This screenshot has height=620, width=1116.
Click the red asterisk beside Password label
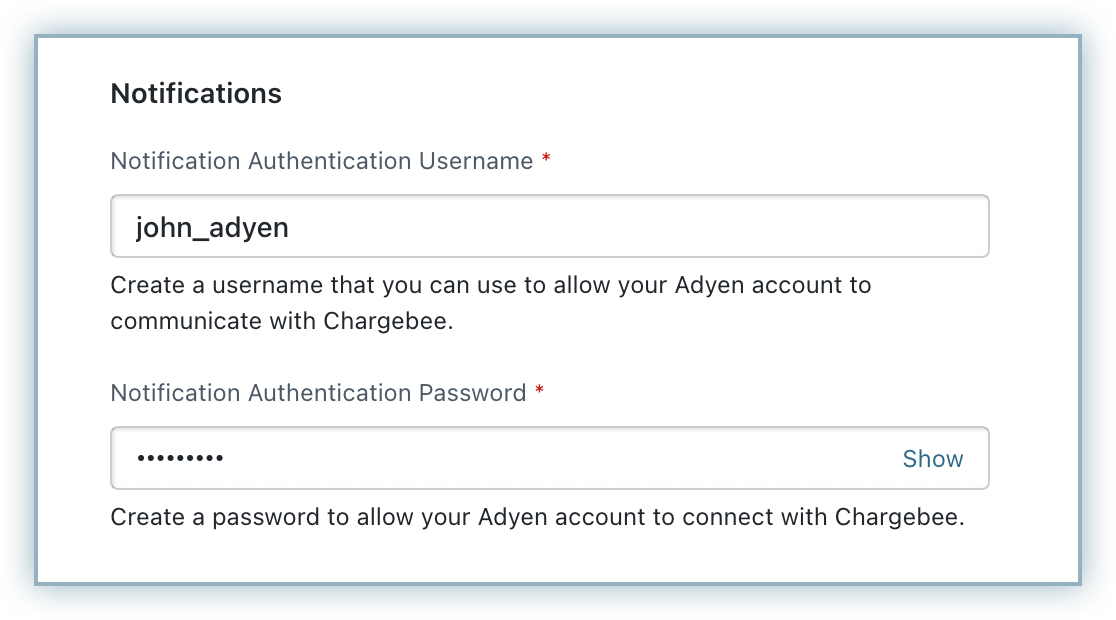click(x=540, y=392)
